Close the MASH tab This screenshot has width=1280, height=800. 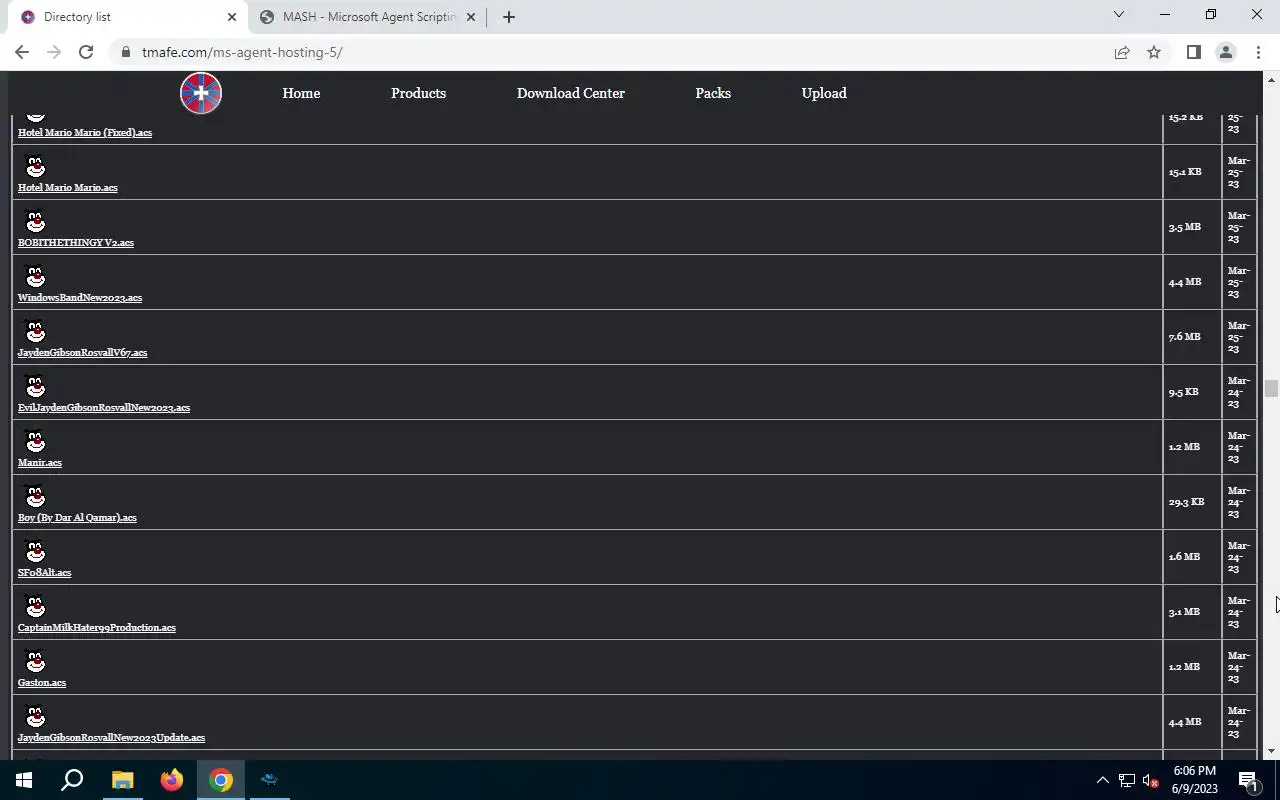coord(471,17)
